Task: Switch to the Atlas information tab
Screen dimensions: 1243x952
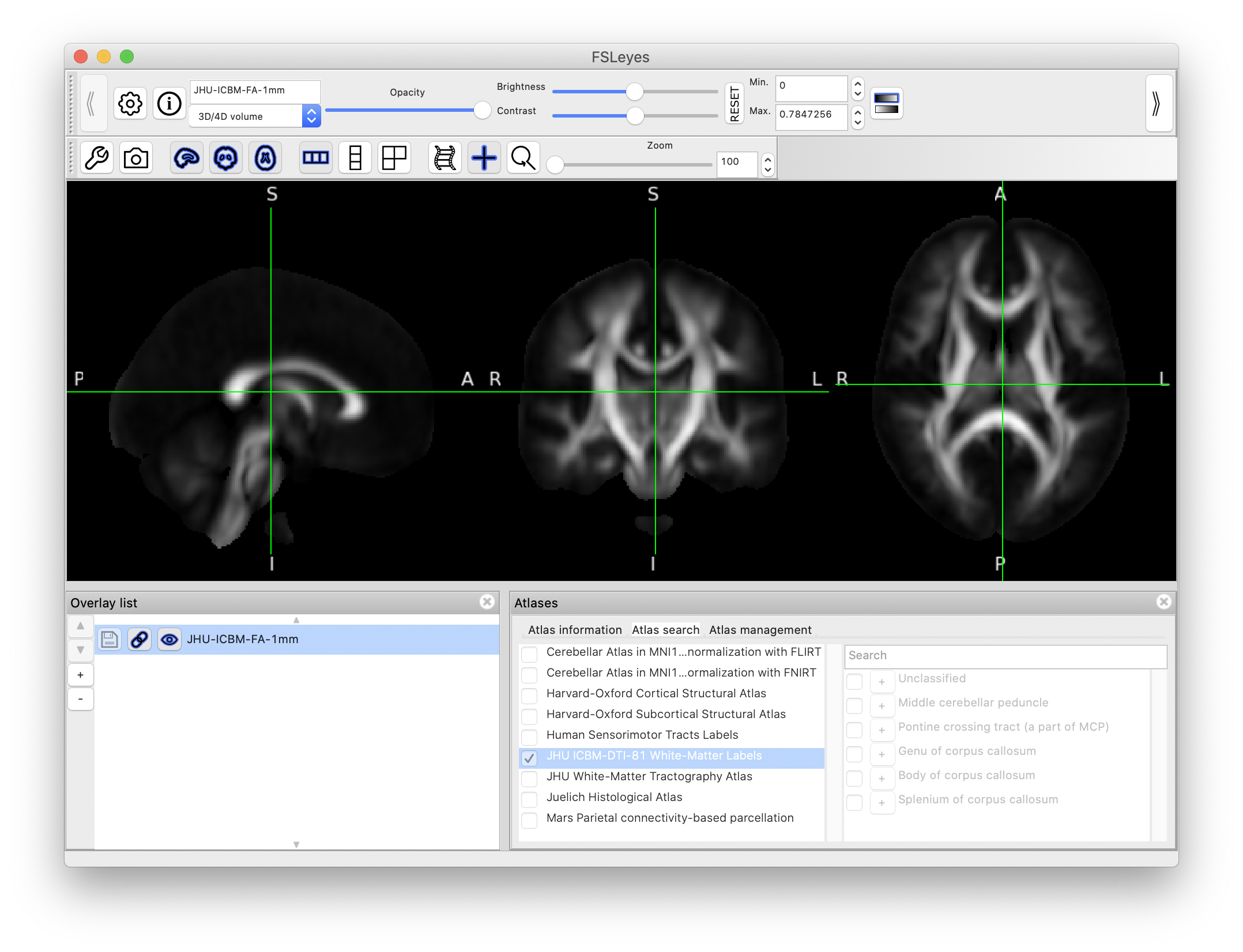Action: [575, 630]
